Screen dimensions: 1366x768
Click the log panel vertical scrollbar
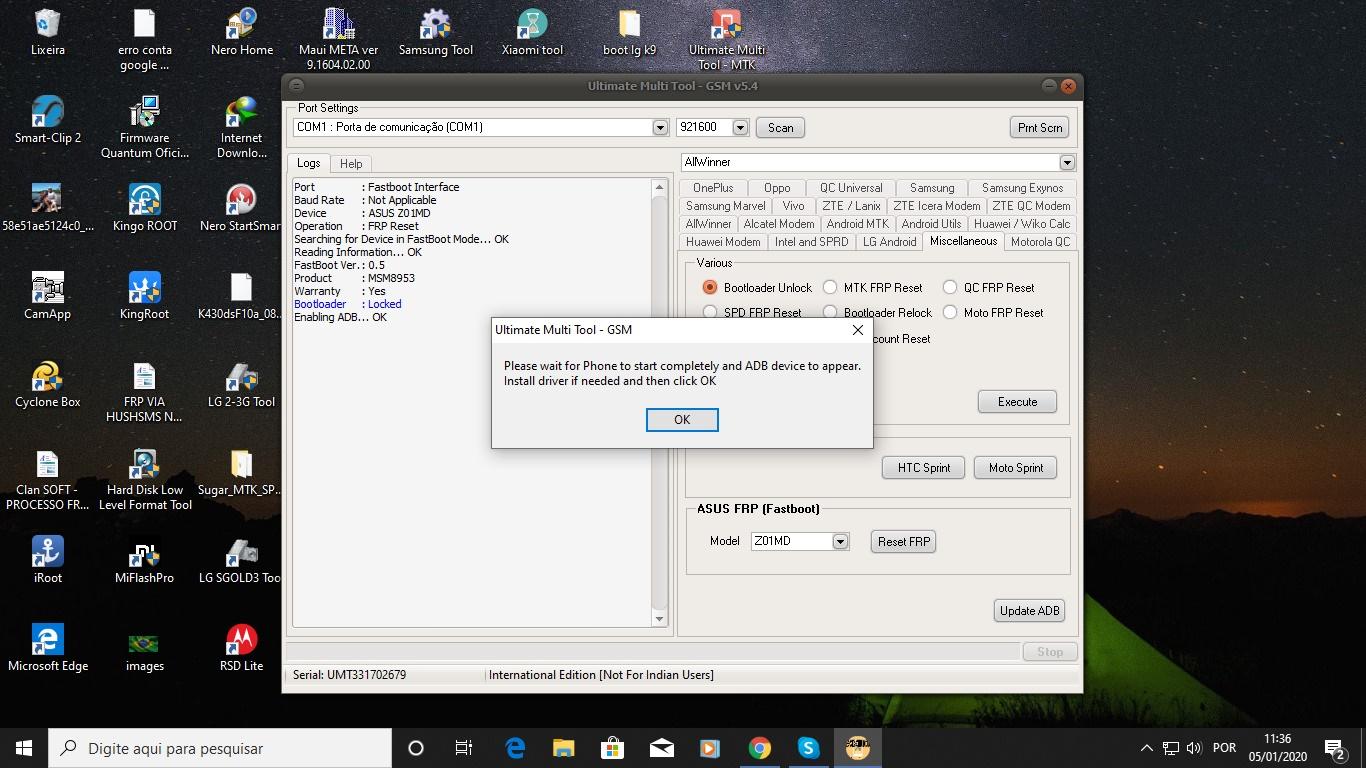659,402
